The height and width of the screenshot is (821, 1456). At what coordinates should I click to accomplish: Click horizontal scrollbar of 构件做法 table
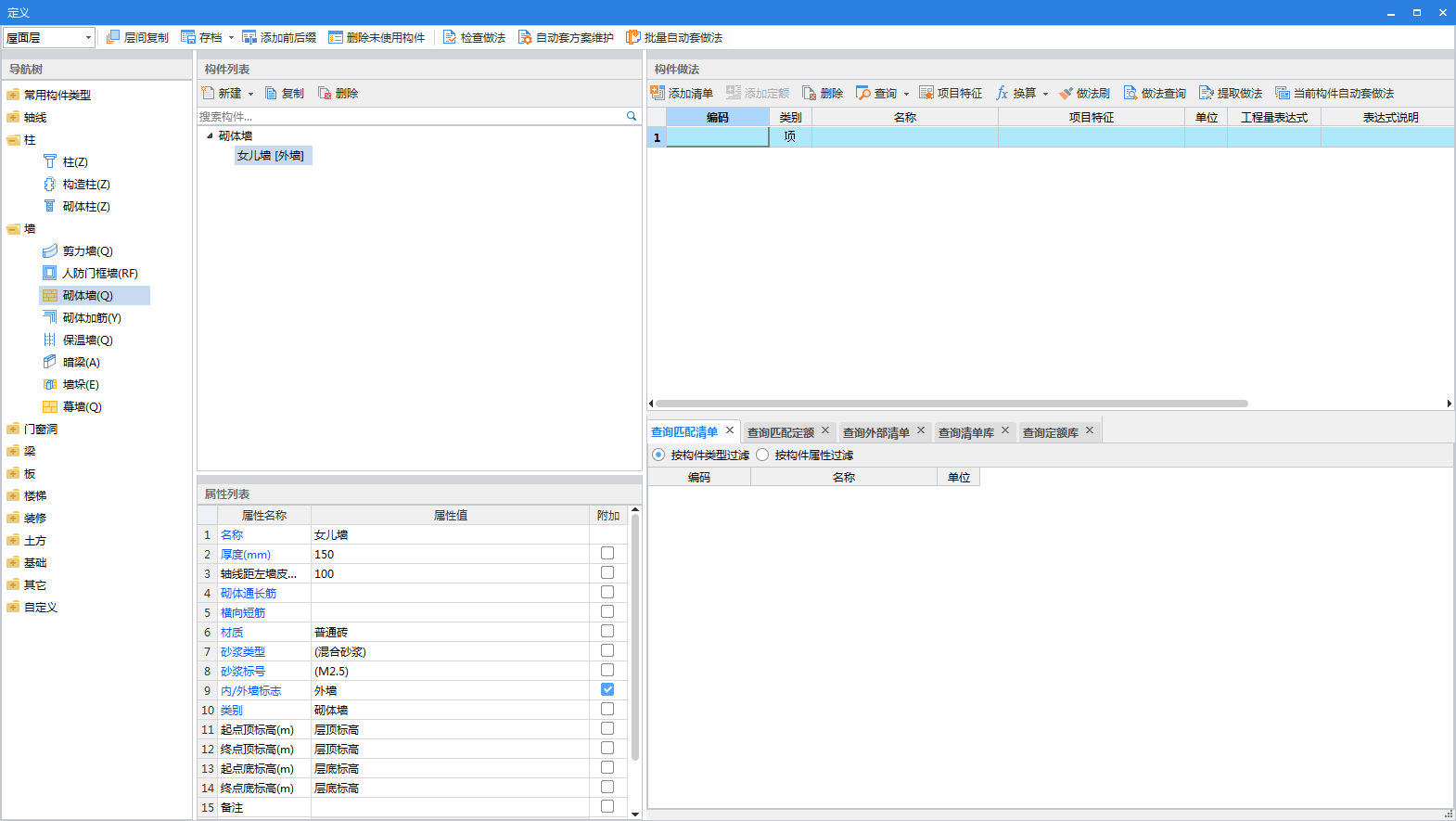[x=952, y=404]
